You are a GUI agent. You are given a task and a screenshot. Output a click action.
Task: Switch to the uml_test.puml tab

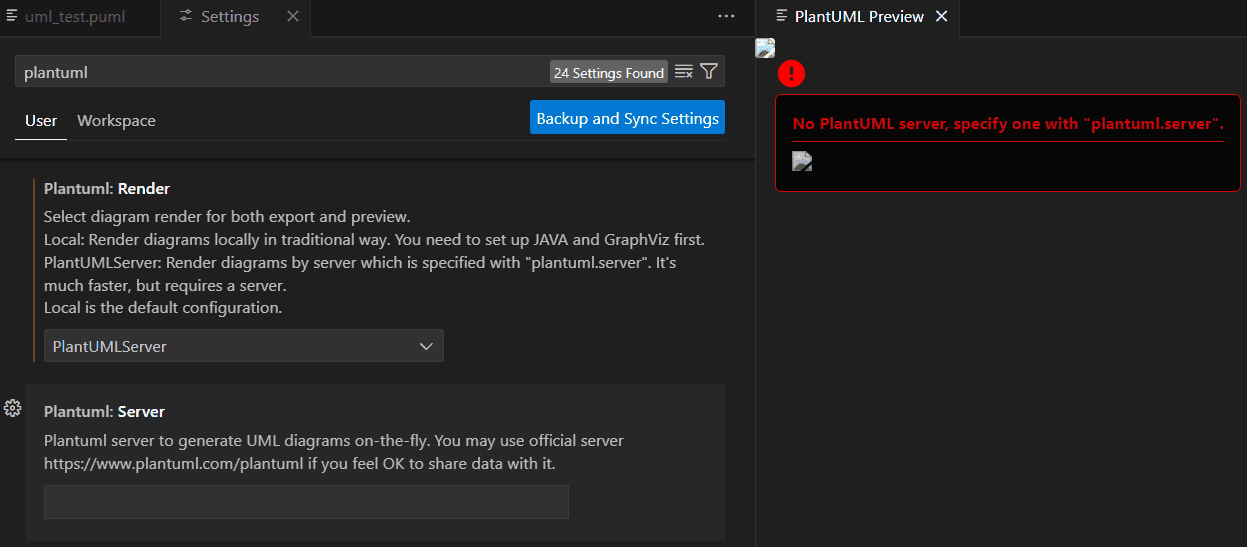(x=74, y=17)
